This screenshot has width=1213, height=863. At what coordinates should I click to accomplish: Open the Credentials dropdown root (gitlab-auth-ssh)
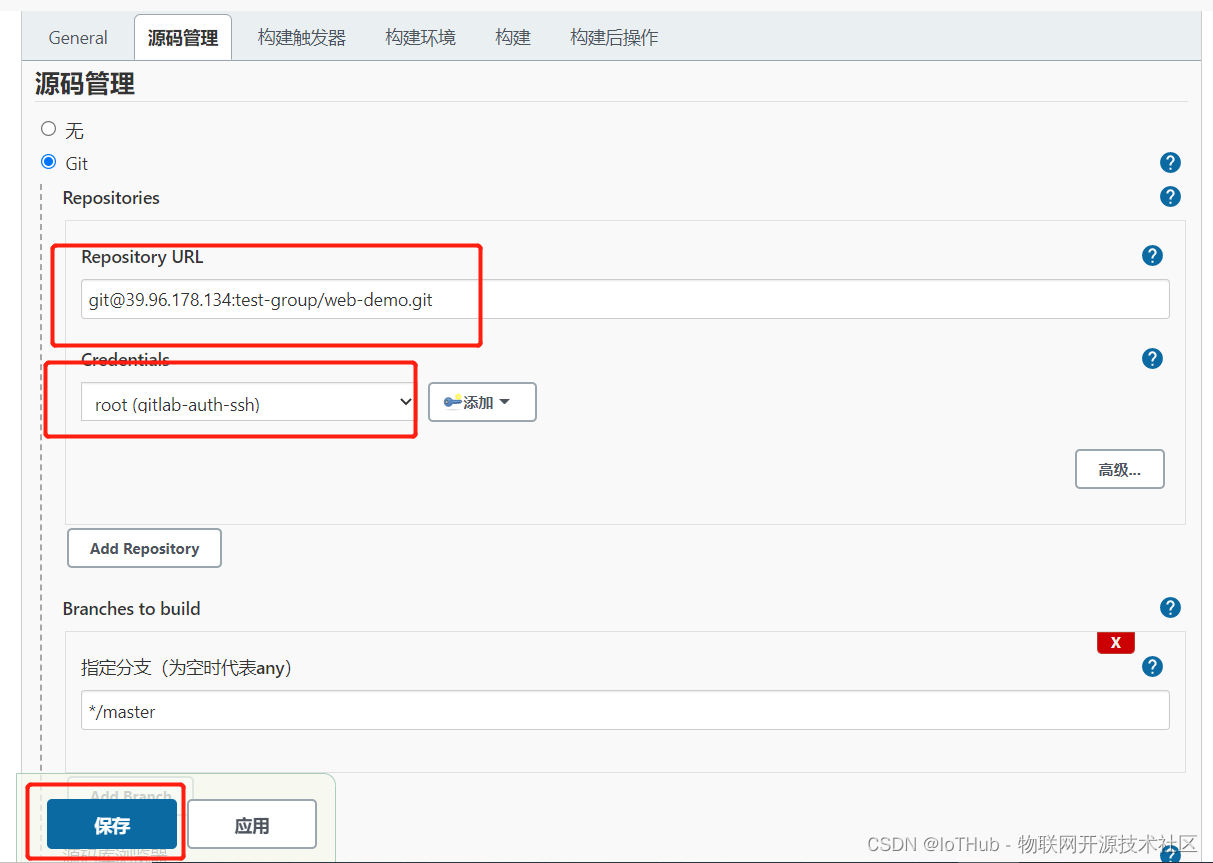click(248, 403)
